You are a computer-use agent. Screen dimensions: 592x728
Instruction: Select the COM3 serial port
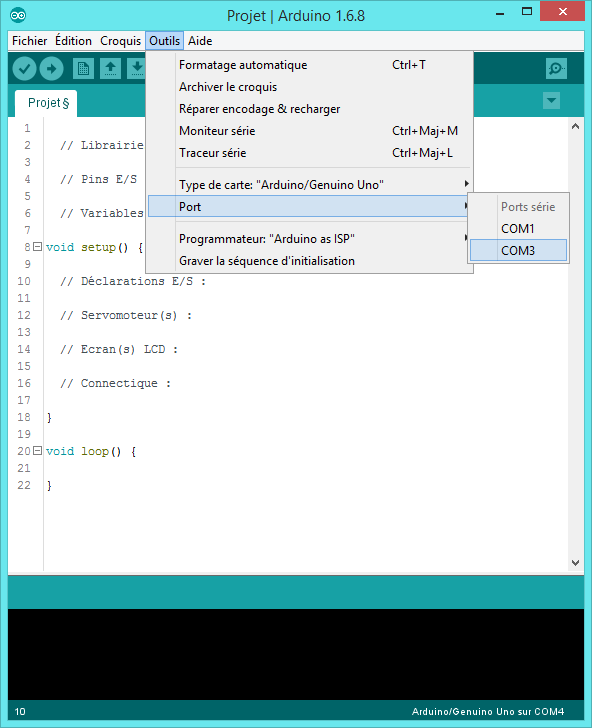click(518, 251)
